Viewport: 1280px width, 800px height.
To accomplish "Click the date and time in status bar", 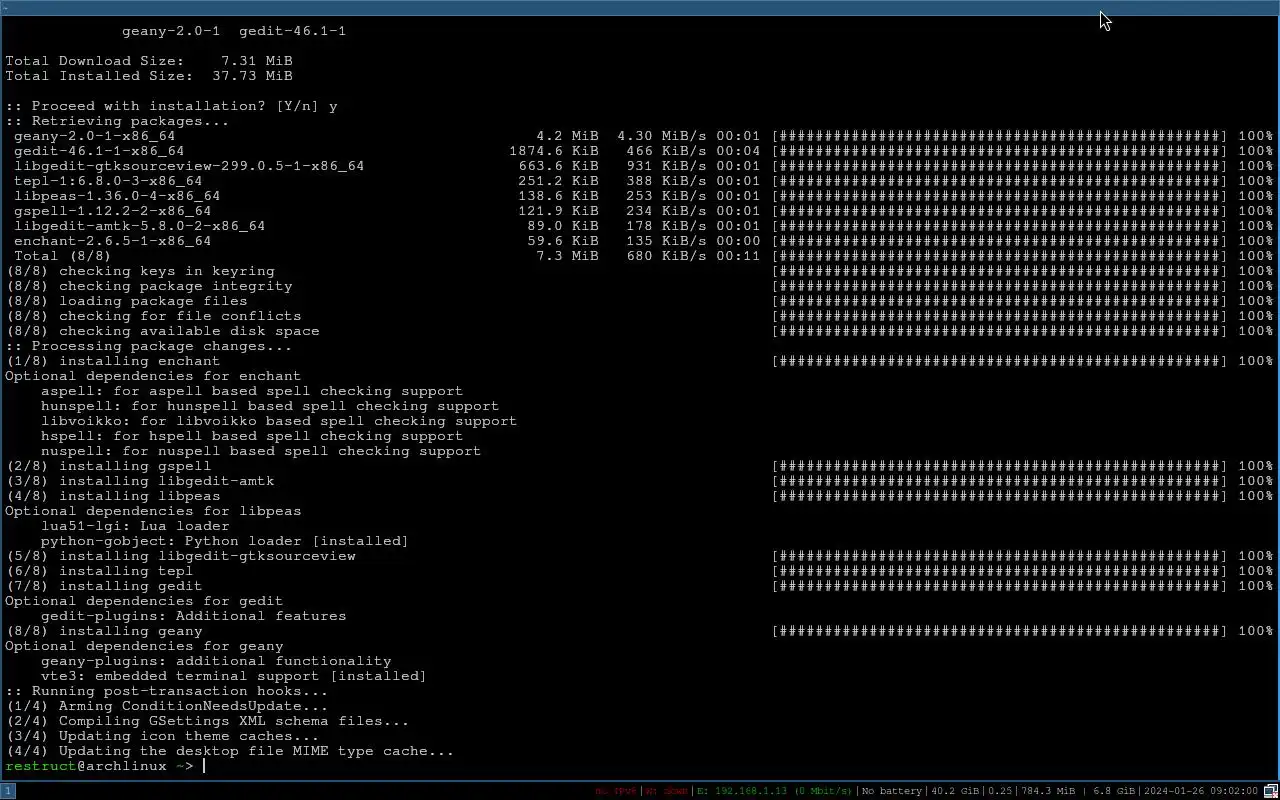I will tap(1202, 791).
